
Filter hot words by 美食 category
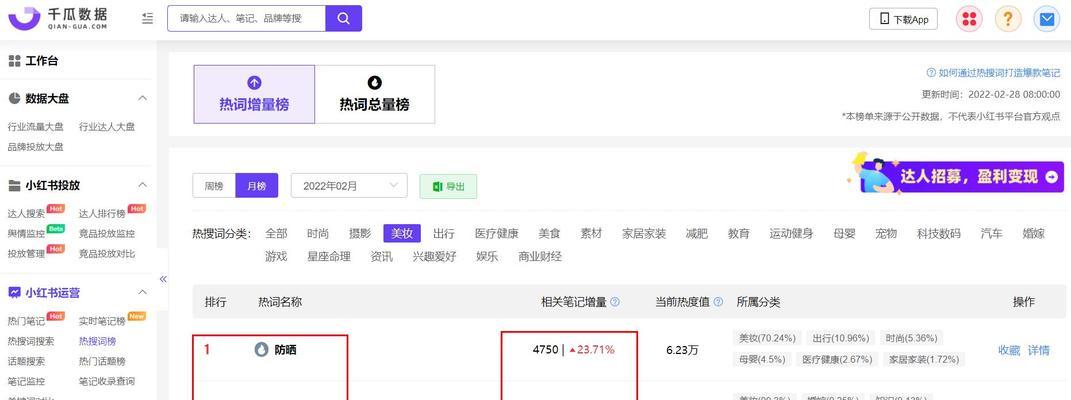click(x=549, y=233)
